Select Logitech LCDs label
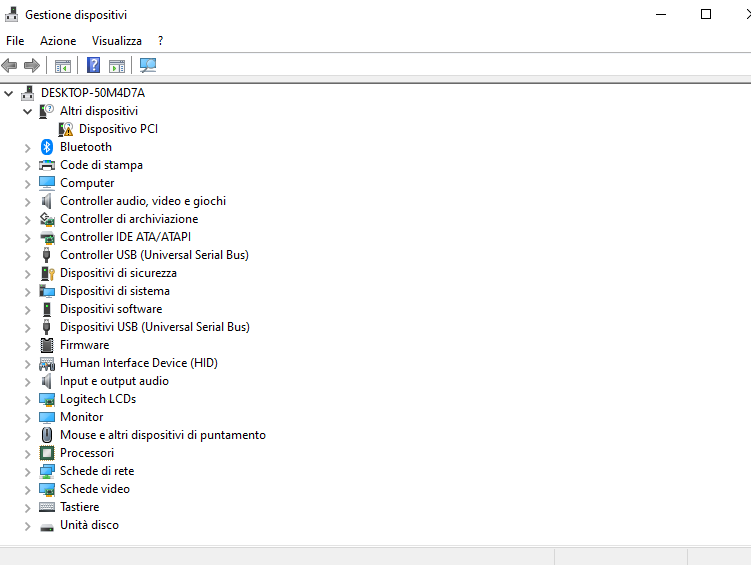 (x=98, y=399)
